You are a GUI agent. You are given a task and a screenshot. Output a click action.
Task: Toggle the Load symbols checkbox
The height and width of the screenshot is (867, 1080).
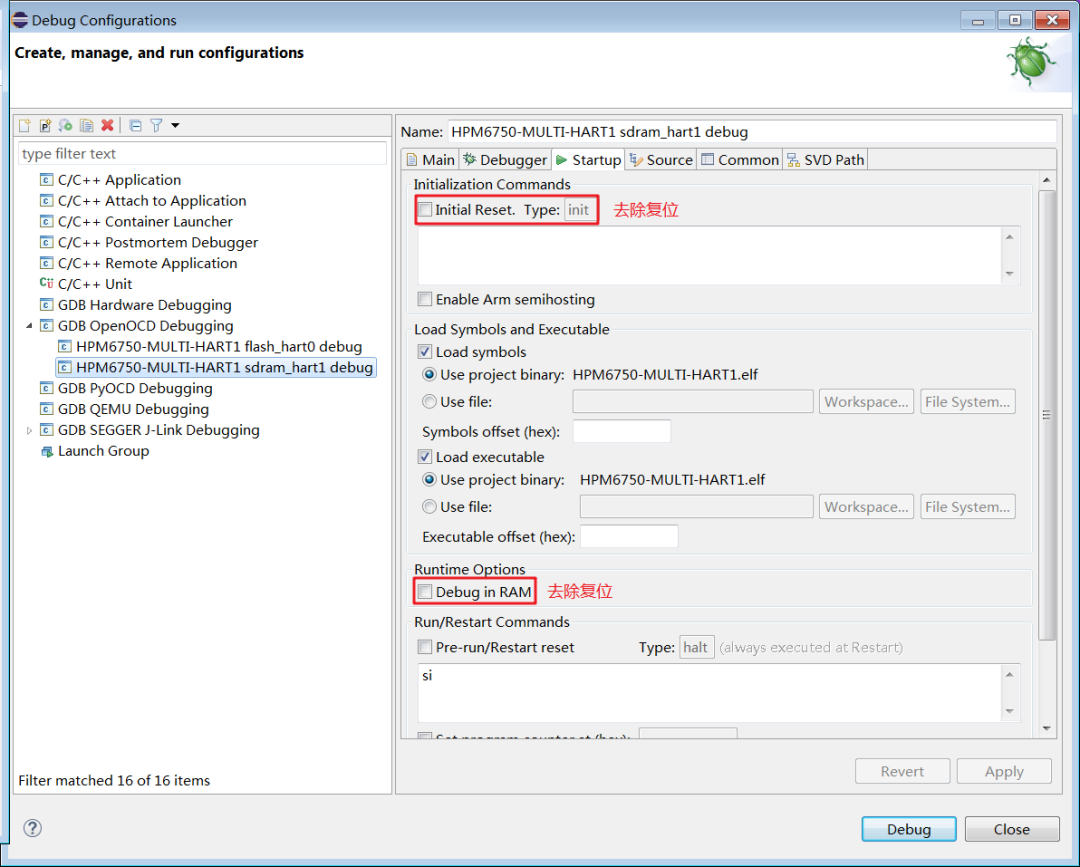[425, 352]
